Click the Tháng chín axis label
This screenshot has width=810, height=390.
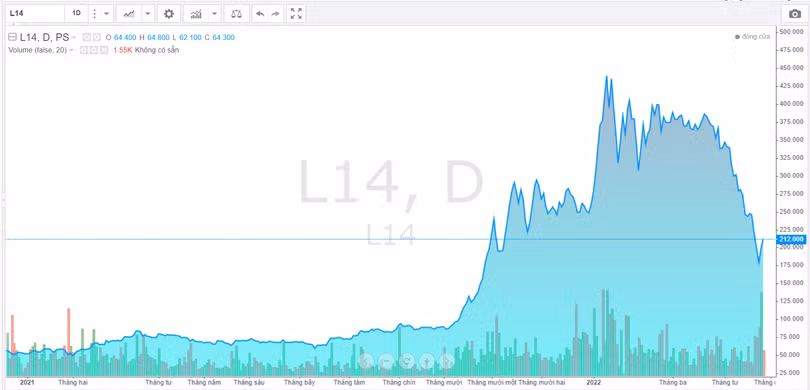[399, 382]
